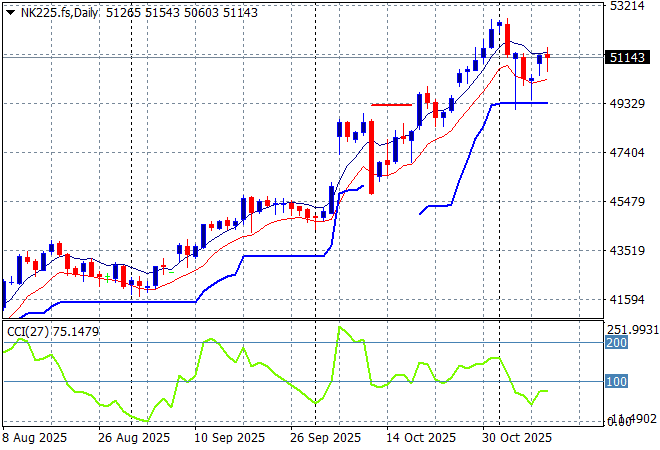Click the CCI(27) indicator label
This screenshot has height=450, width=660.
[x=26, y=331]
